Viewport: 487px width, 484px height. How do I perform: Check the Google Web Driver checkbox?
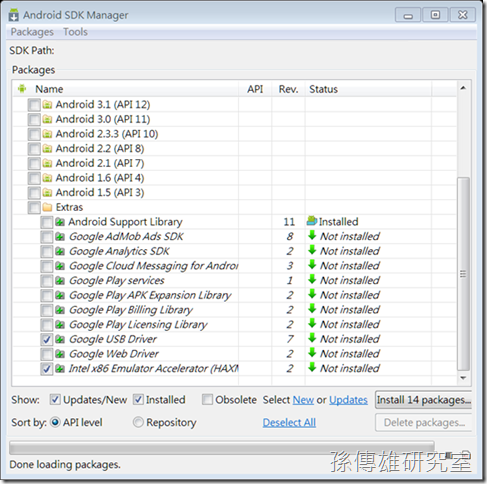[47, 354]
